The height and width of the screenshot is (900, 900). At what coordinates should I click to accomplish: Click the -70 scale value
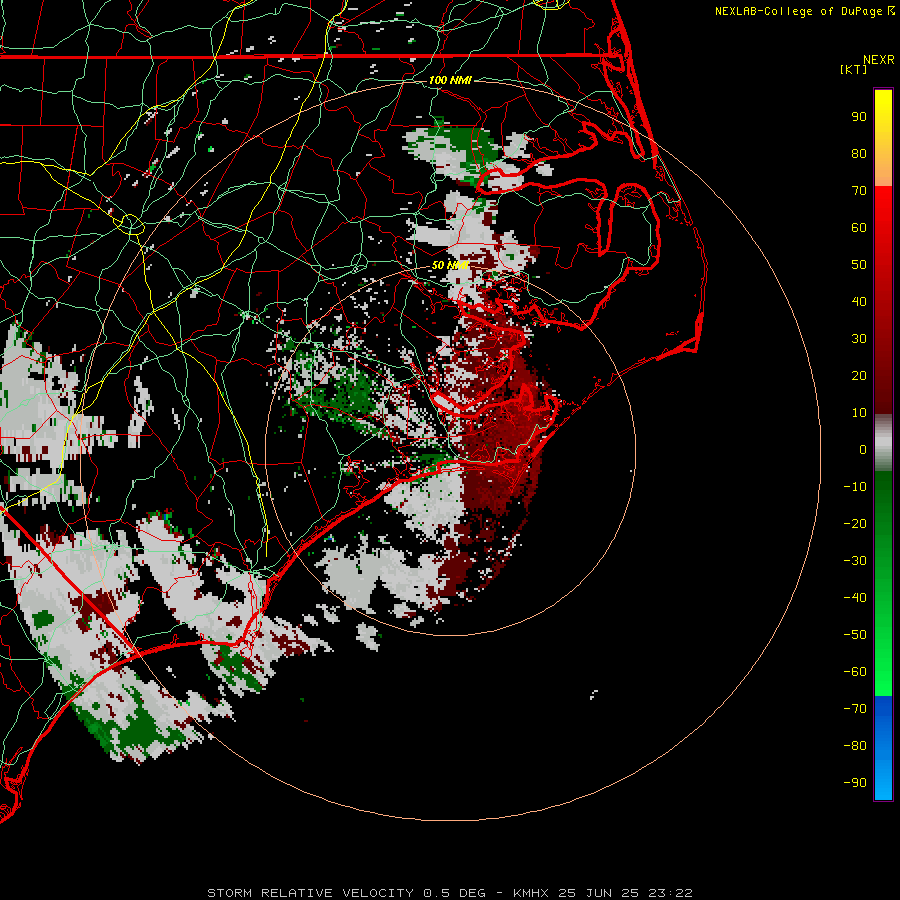[x=855, y=709]
